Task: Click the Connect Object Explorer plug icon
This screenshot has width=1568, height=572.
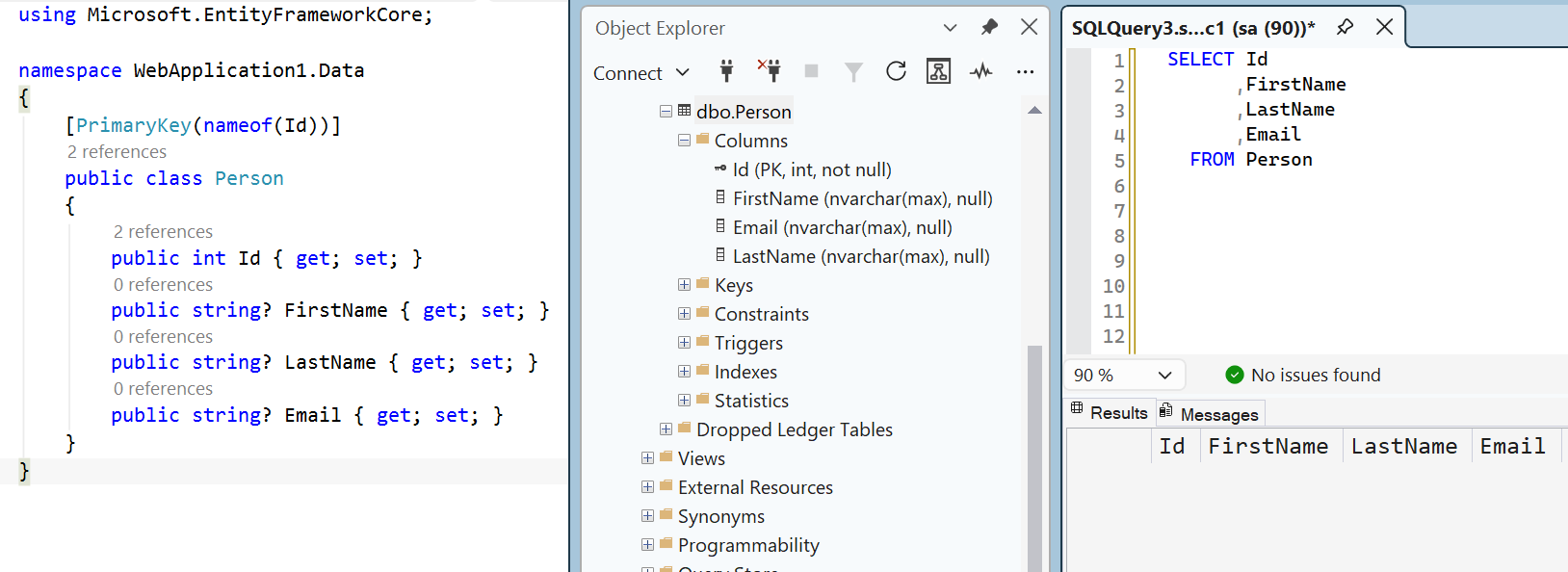Action: [x=727, y=70]
